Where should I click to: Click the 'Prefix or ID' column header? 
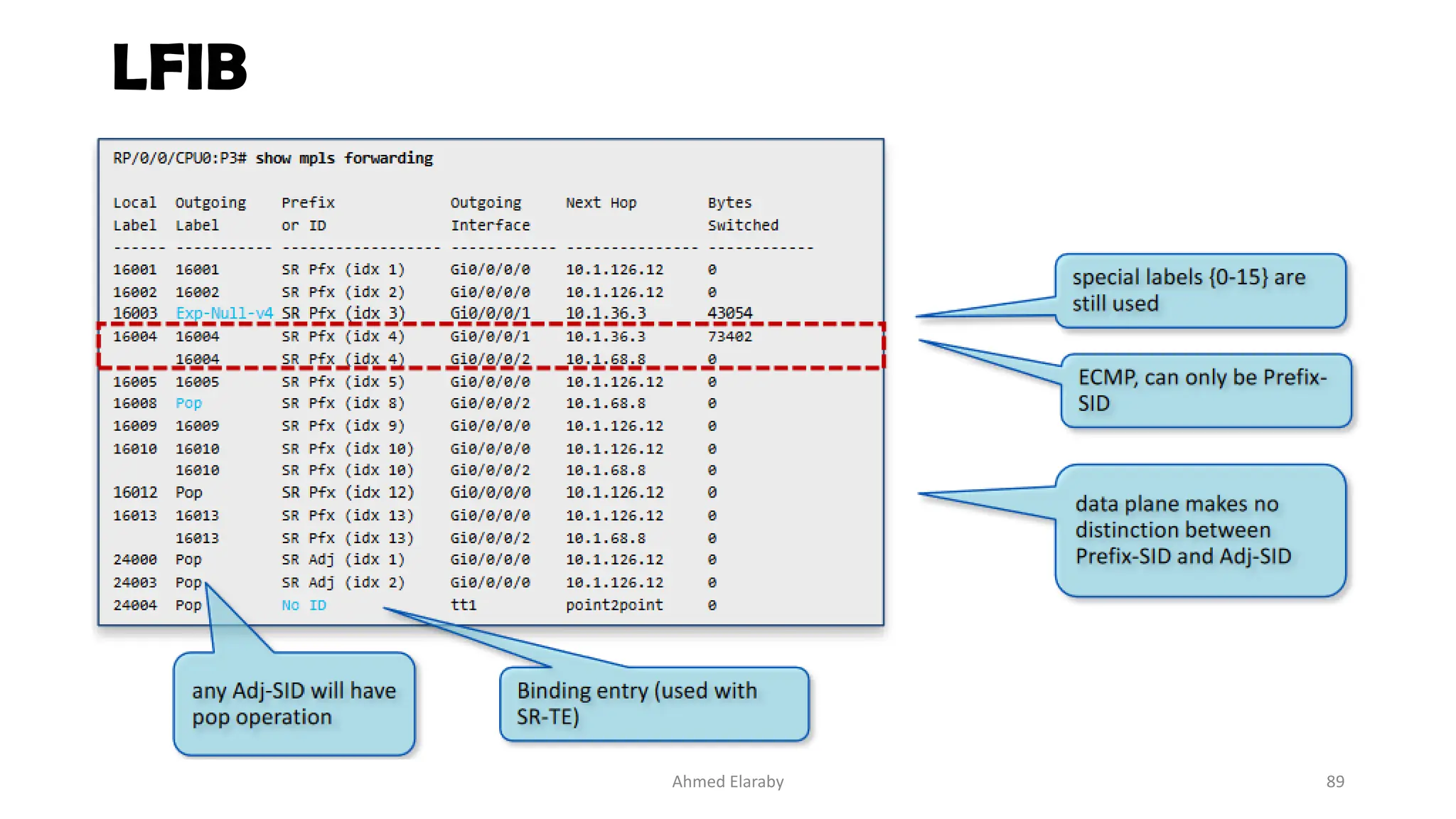click(308, 214)
